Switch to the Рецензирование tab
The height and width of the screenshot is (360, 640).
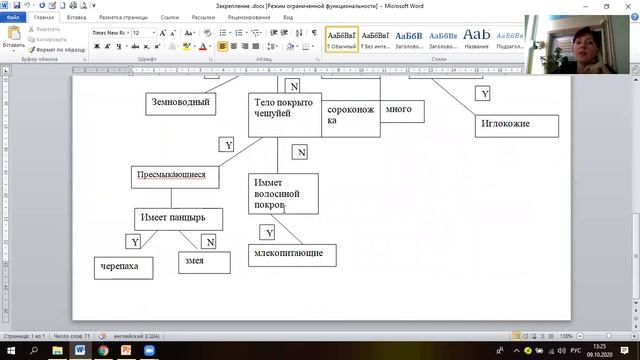249,17
